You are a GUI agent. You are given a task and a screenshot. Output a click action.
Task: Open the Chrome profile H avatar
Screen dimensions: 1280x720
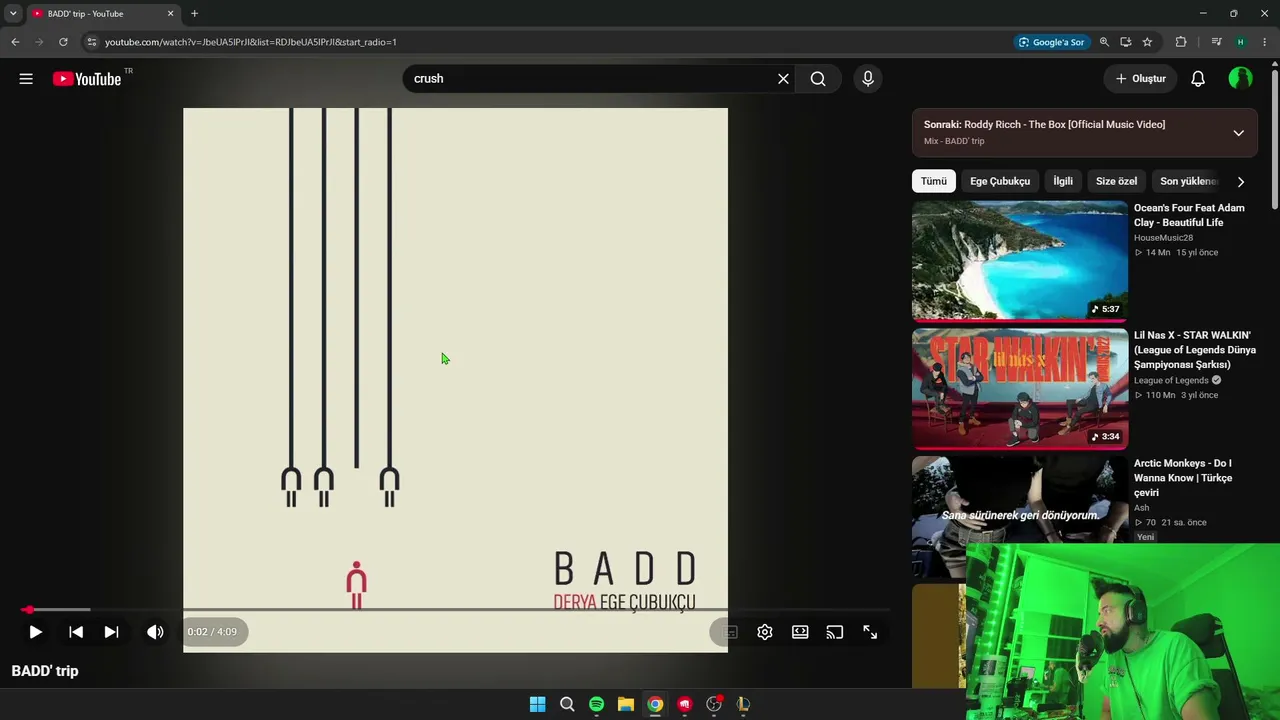tap(1241, 42)
